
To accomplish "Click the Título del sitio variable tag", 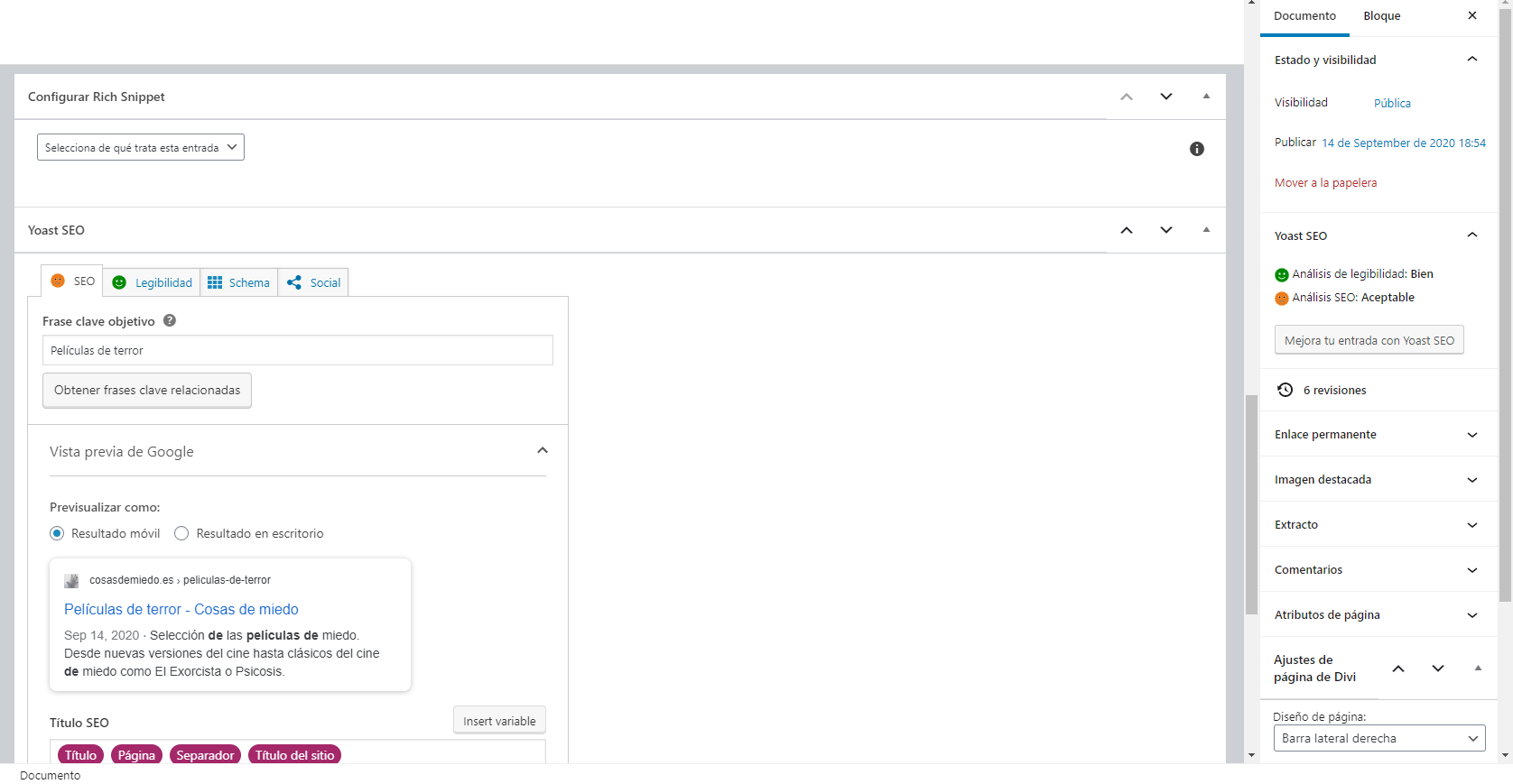I will click(294, 755).
